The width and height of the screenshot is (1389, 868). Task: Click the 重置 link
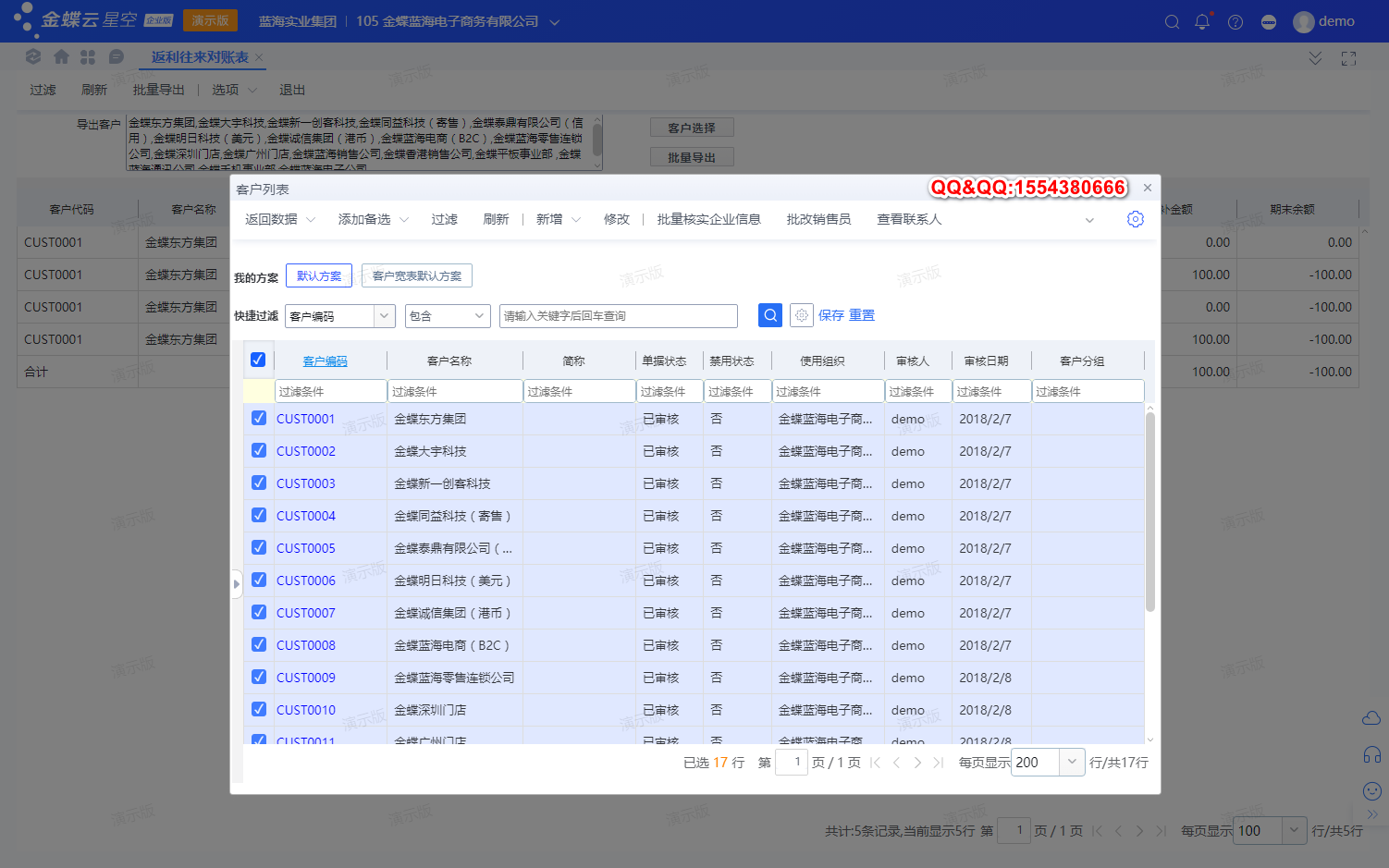pos(862,315)
